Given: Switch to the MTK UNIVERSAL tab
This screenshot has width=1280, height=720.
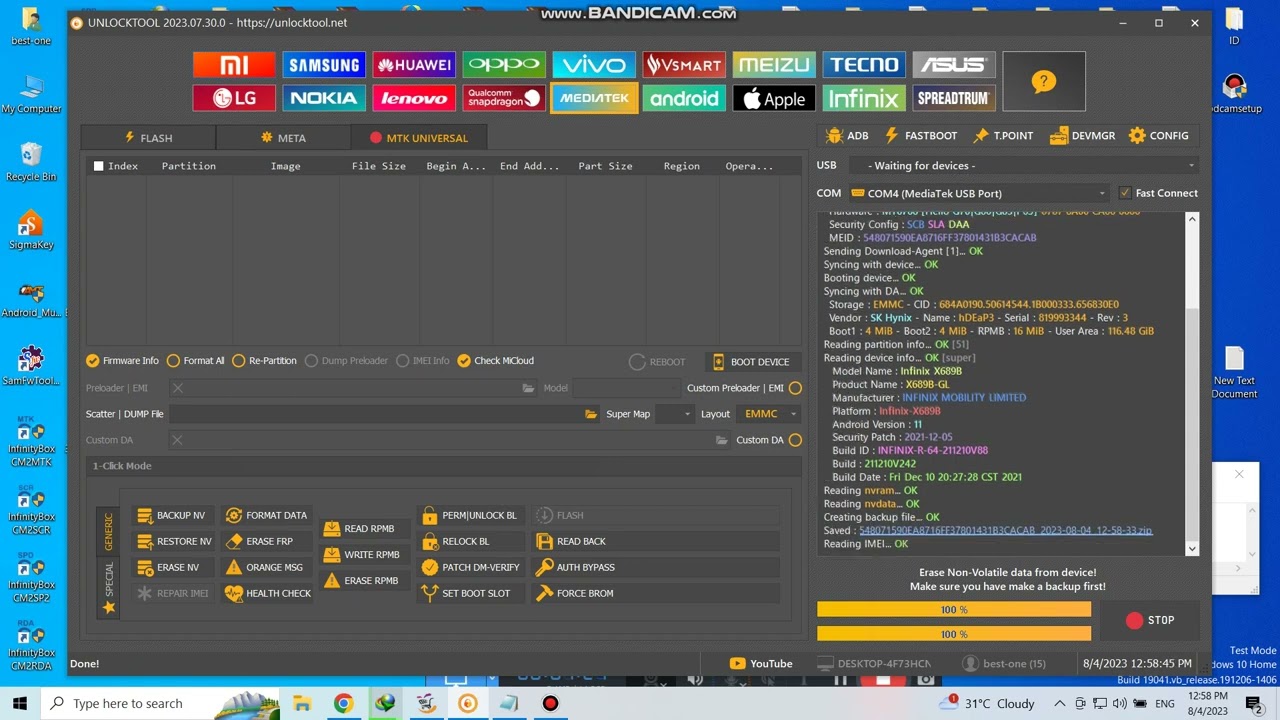Looking at the screenshot, I should point(418,138).
